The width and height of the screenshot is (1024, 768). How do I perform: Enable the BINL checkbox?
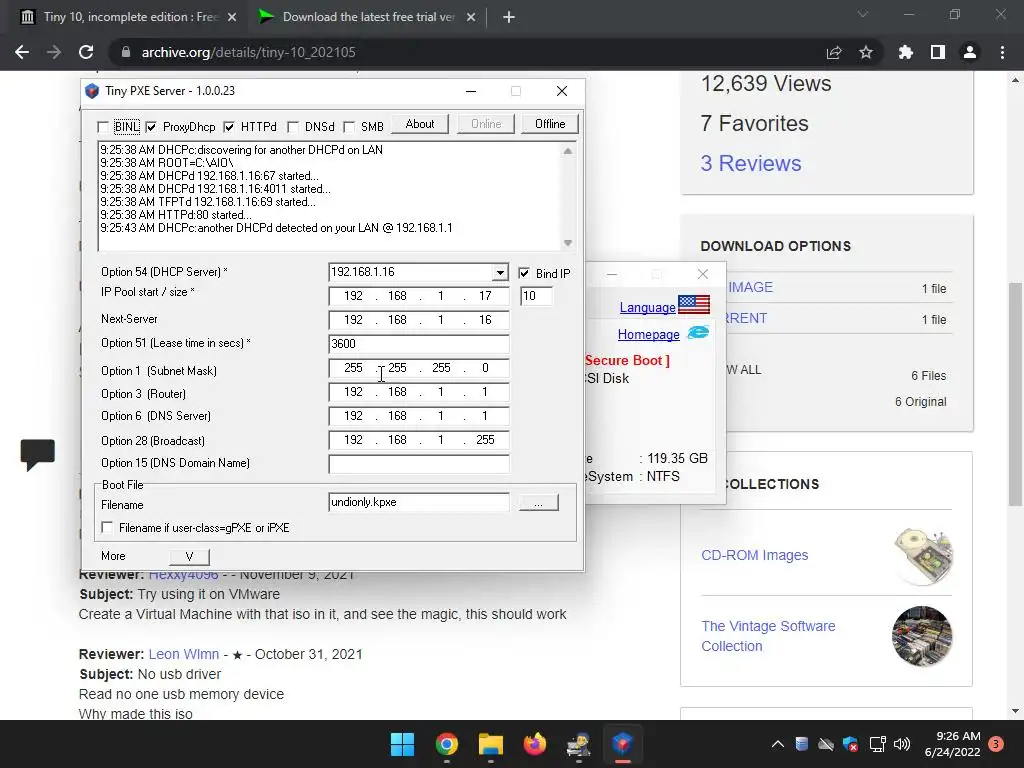pyautogui.click(x=103, y=127)
